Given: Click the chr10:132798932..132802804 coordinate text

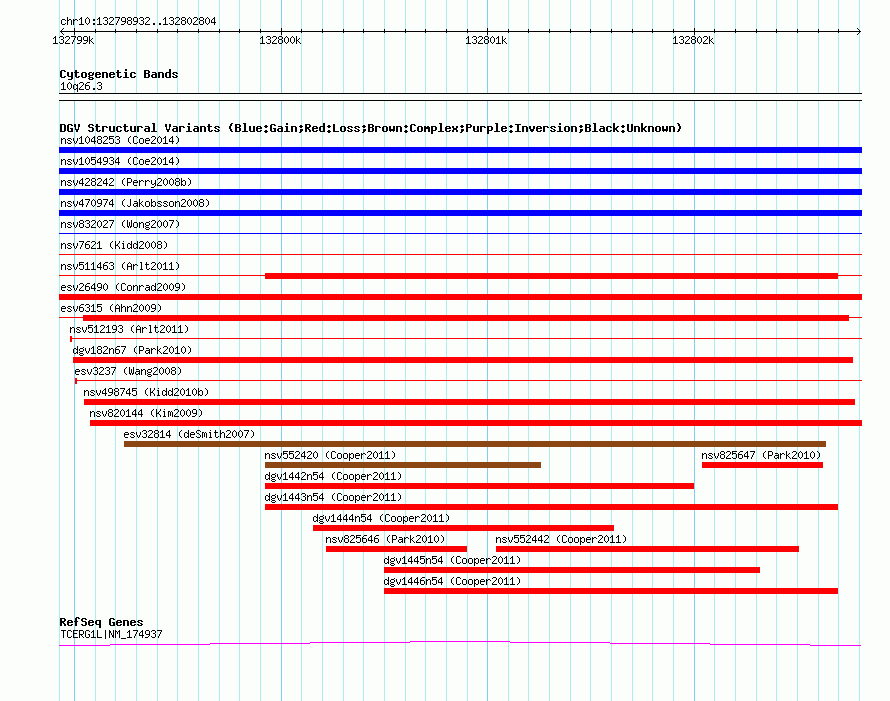Looking at the screenshot, I should pyautogui.click(x=138, y=22).
